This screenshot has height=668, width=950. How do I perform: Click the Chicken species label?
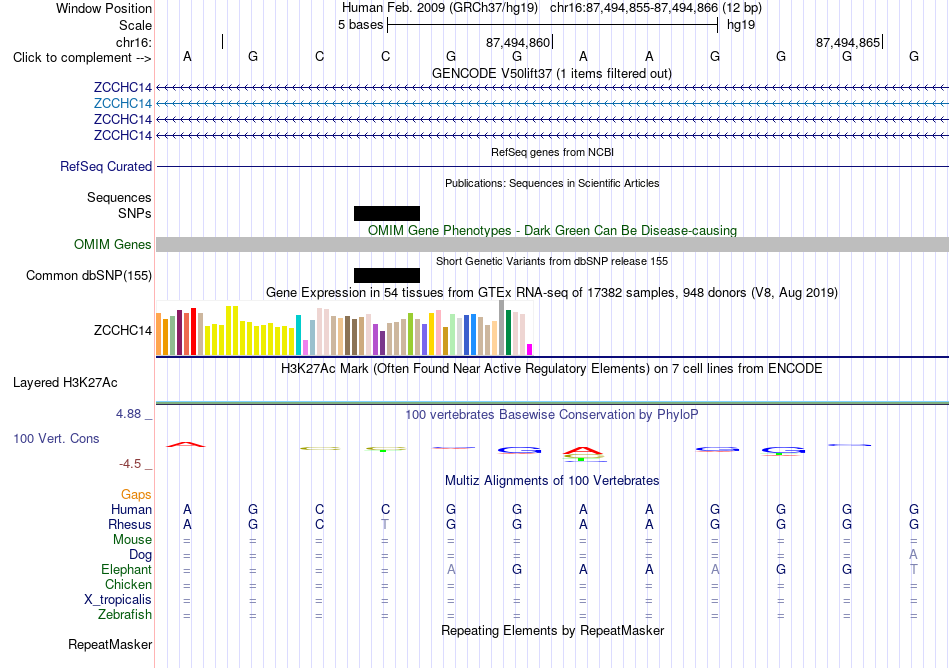point(128,584)
